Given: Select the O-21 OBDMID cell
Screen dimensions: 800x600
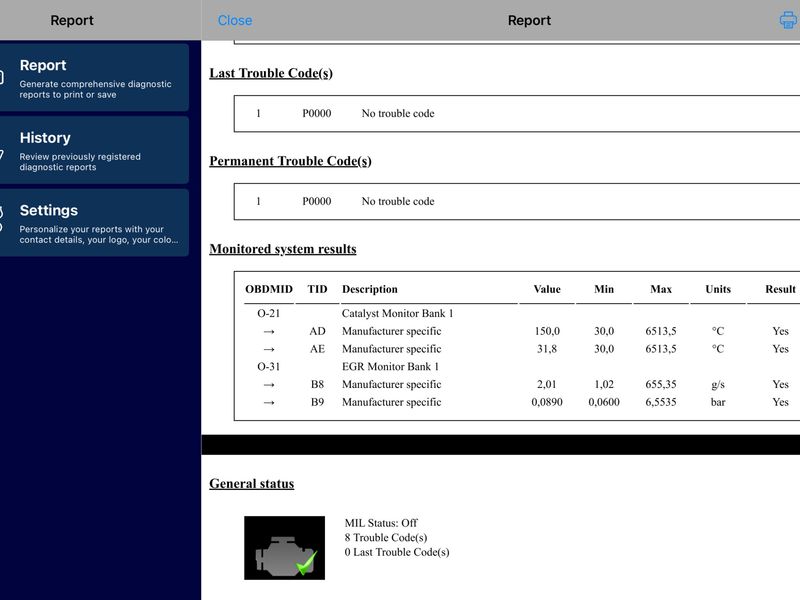Looking at the screenshot, I should point(269,313).
